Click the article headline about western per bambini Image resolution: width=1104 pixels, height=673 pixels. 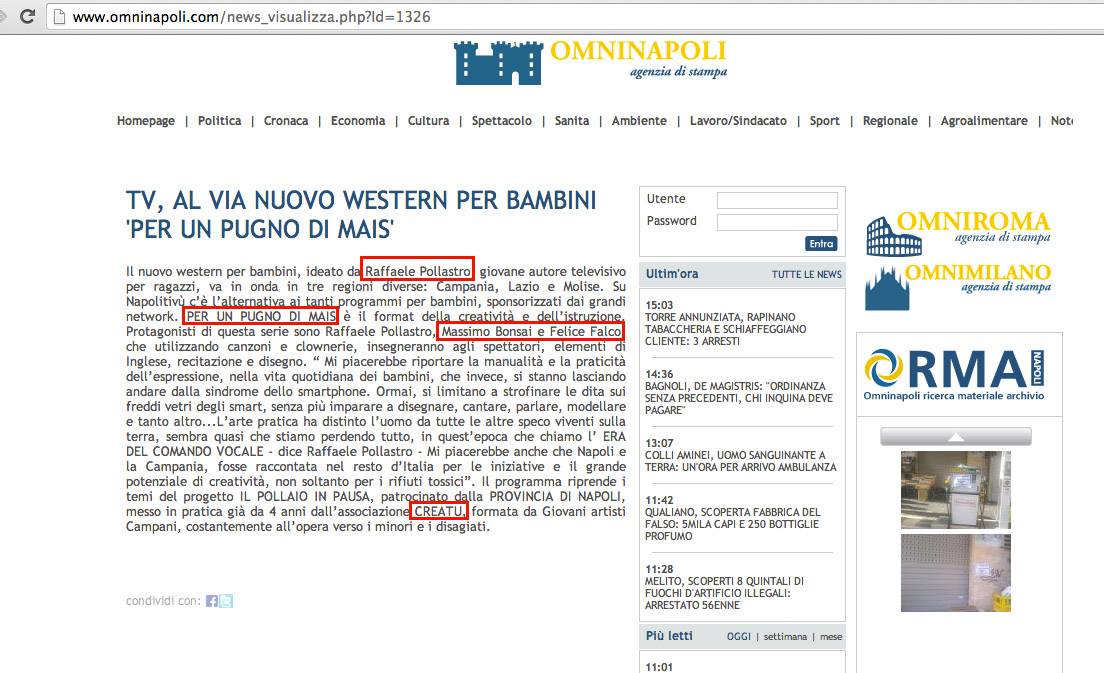pos(361,215)
